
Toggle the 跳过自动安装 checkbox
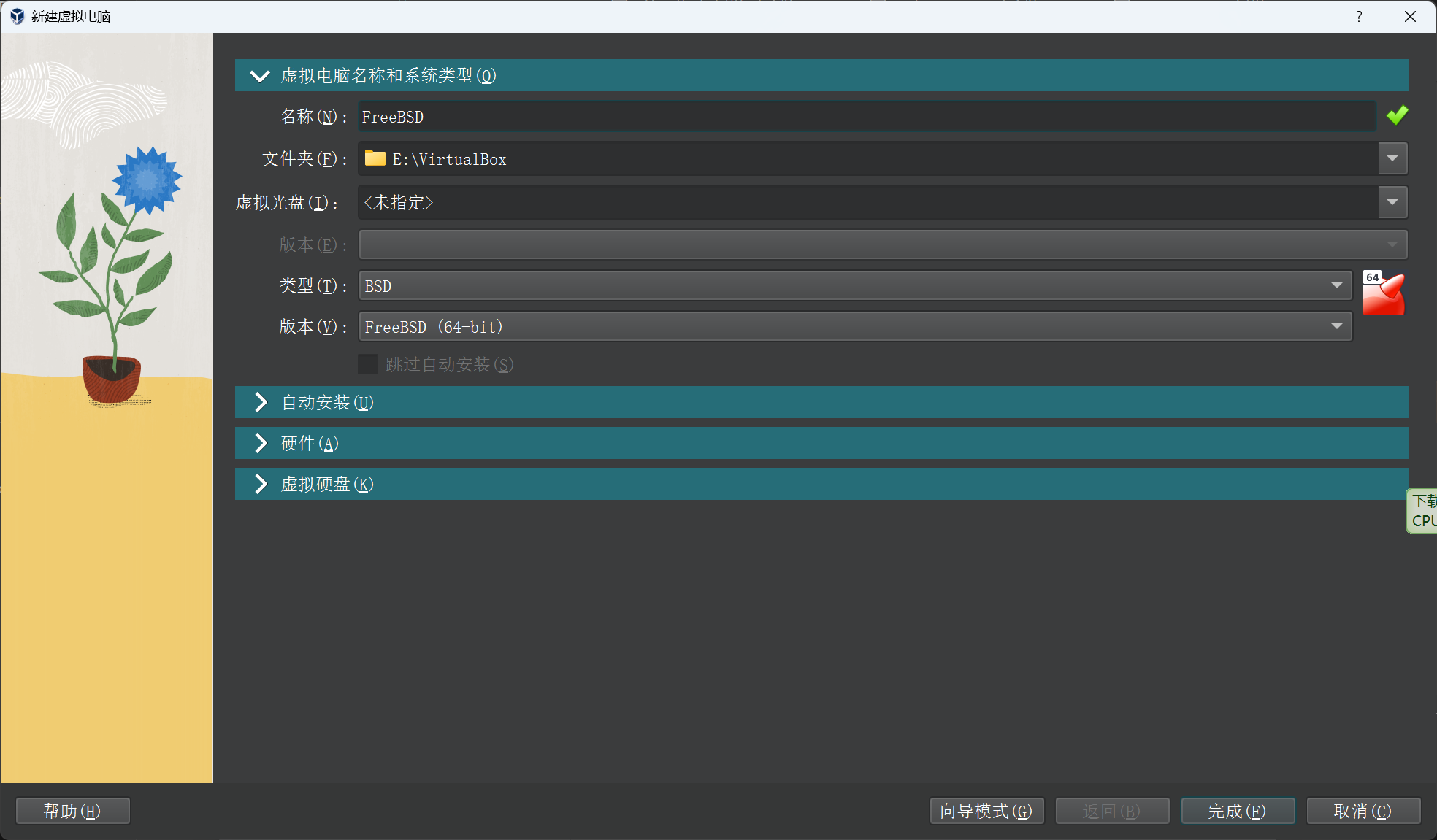(368, 364)
